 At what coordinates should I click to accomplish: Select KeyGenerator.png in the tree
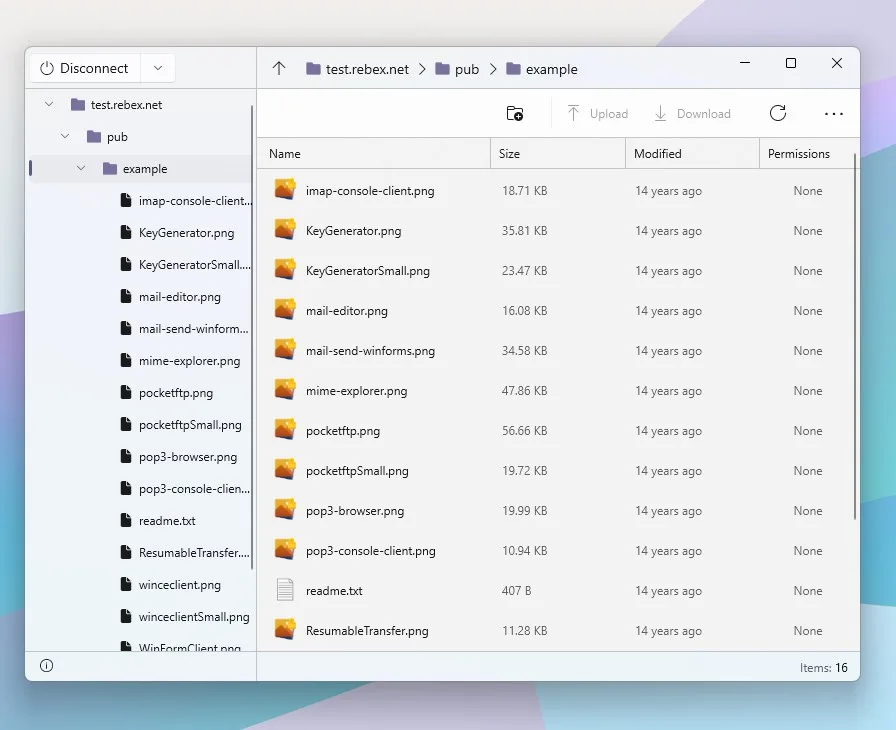tap(186, 232)
